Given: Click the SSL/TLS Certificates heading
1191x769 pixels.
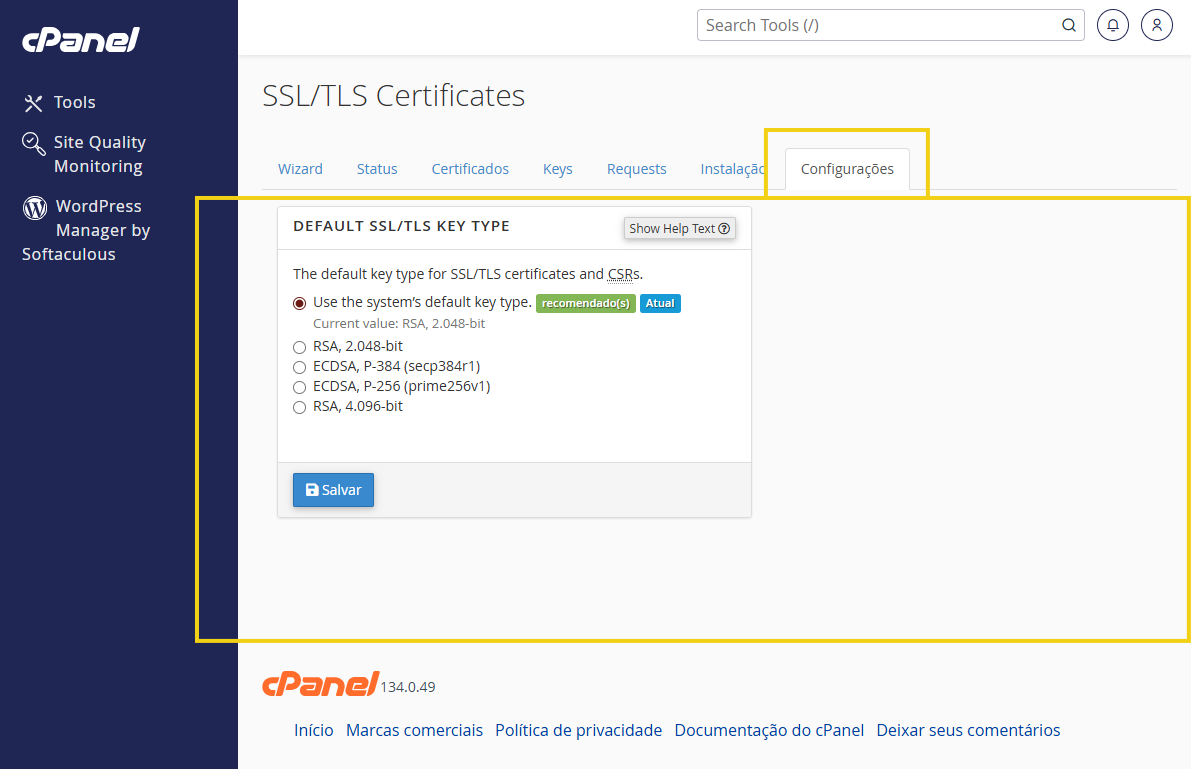Looking at the screenshot, I should point(393,96).
